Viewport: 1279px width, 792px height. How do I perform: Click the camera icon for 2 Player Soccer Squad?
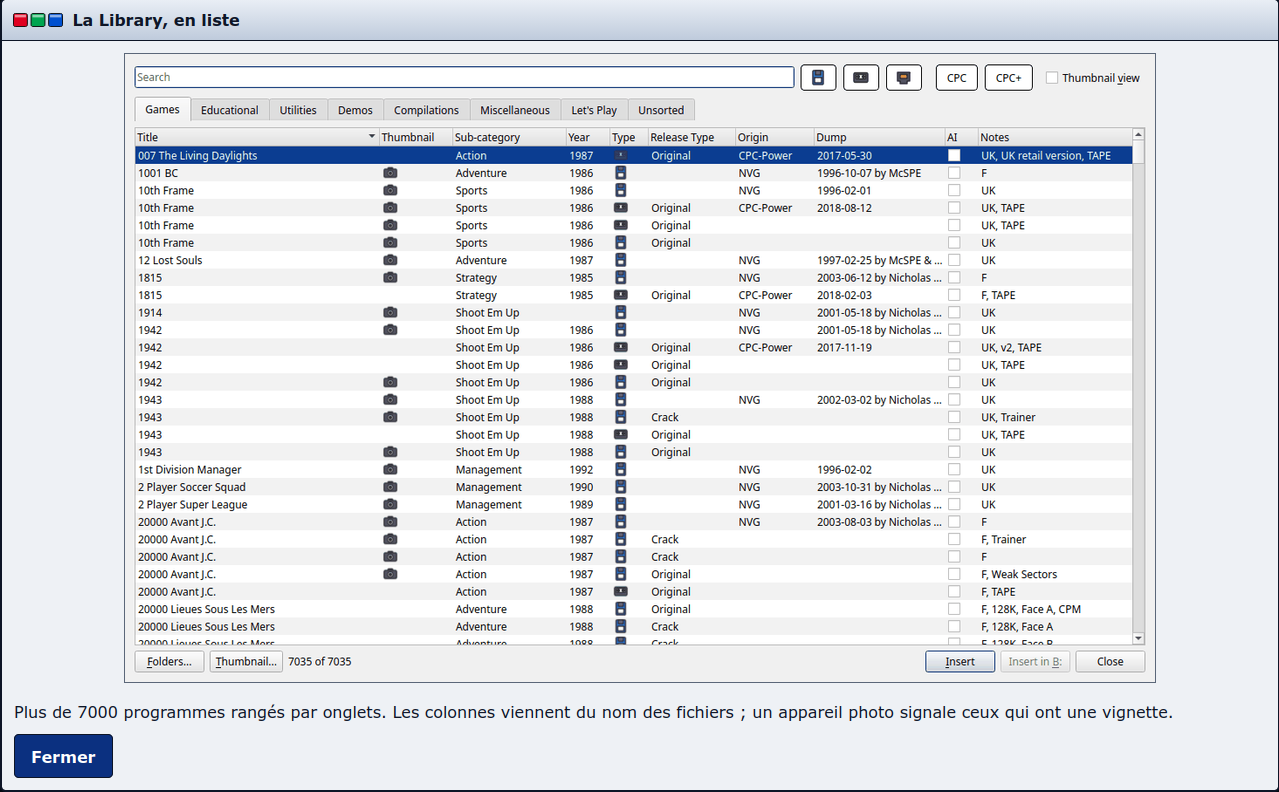(390, 487)
